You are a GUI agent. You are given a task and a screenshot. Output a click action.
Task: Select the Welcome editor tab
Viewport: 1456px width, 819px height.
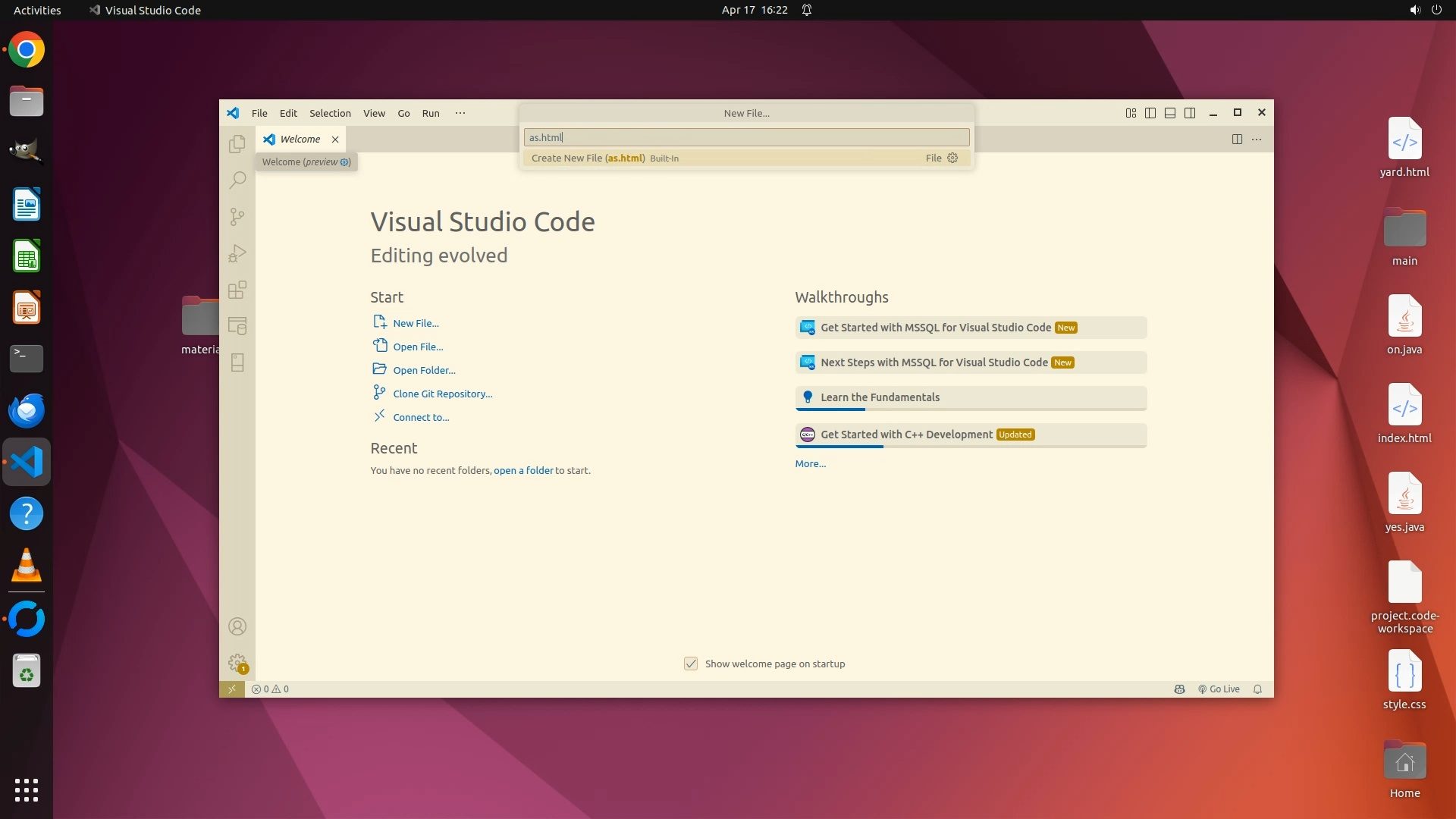[x=300, y=140]
